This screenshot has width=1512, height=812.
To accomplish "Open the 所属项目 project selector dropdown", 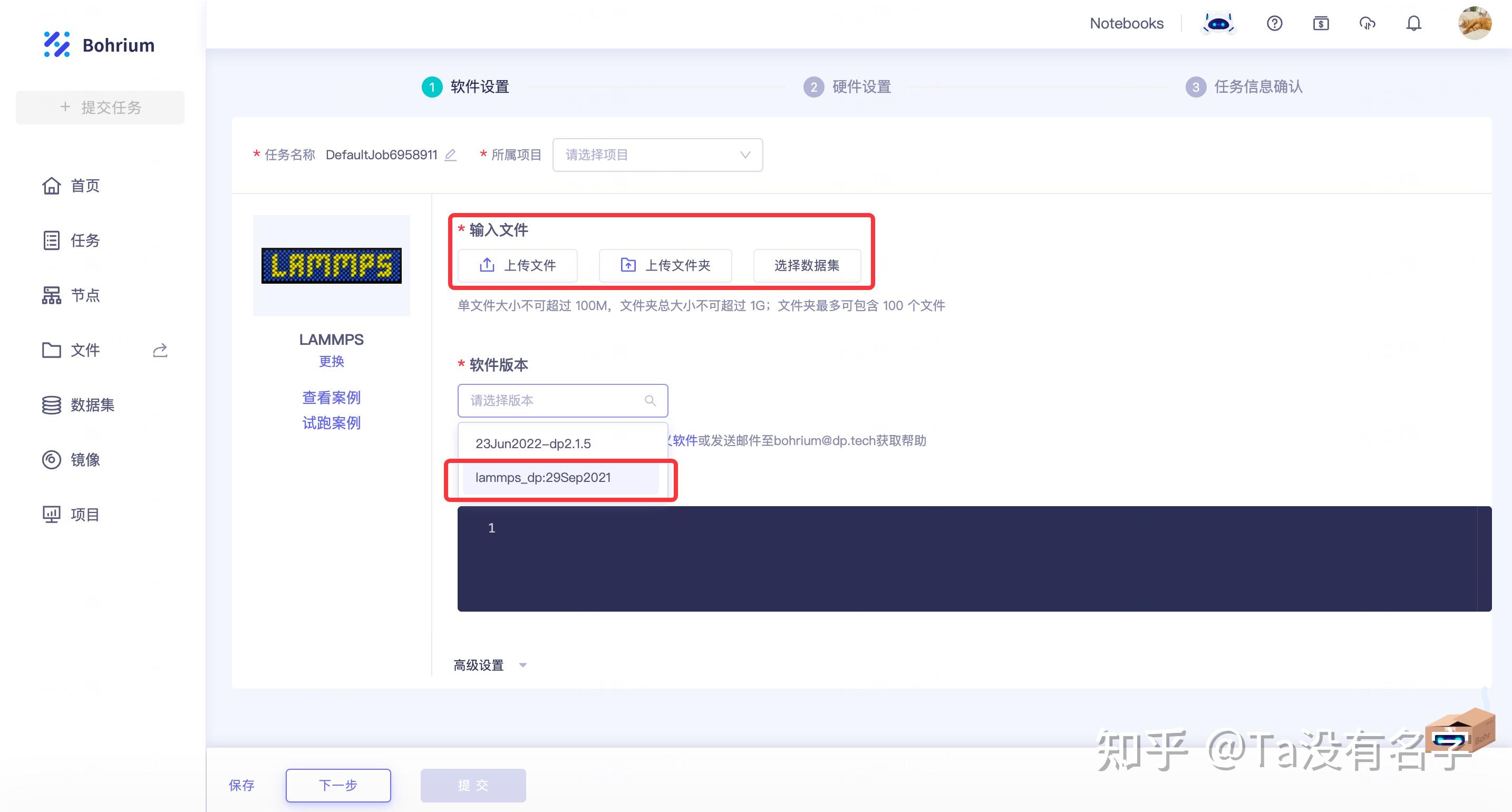I will 657,154.
